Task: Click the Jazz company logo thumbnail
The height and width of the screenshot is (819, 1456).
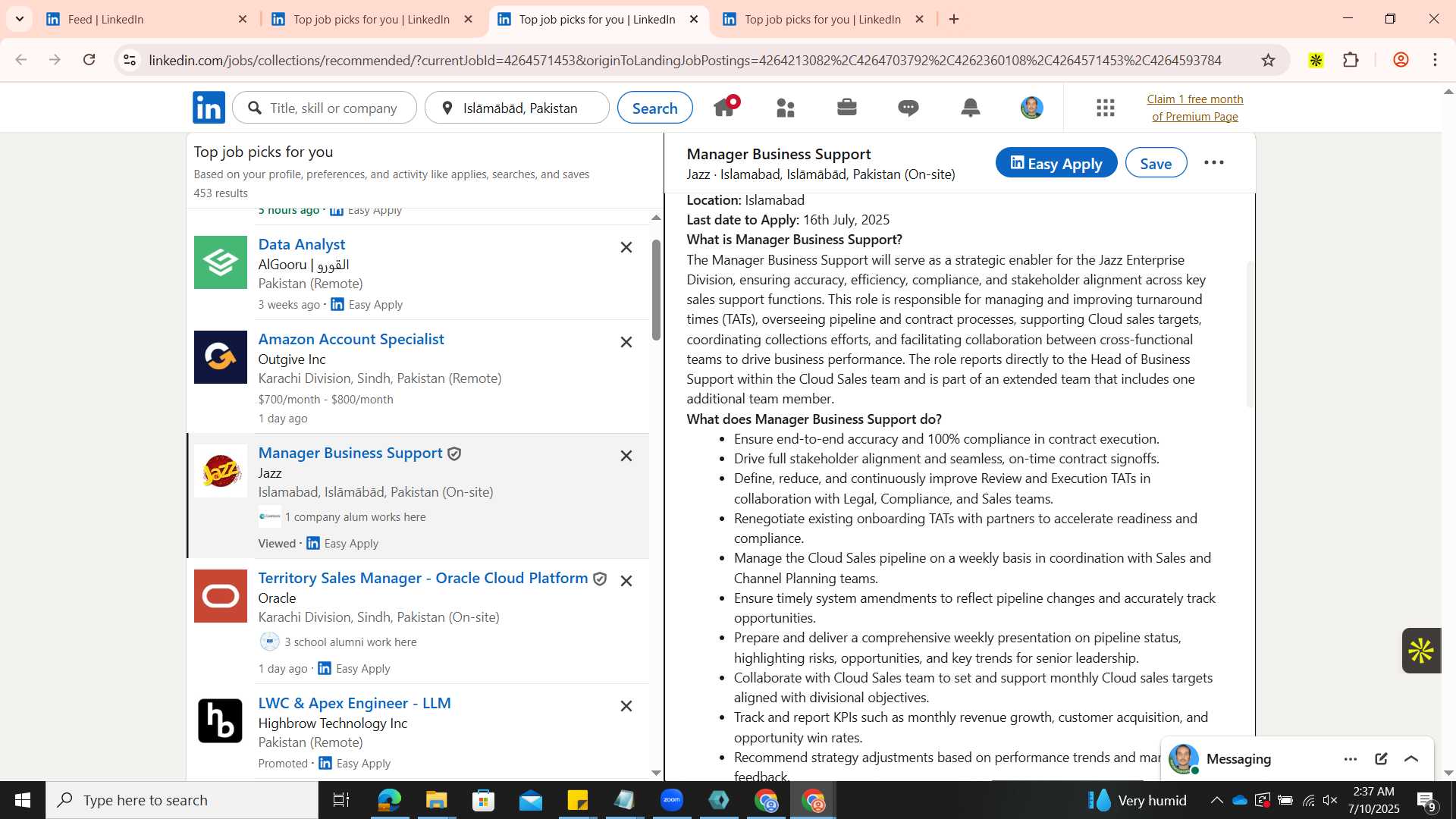Action: click(220, 471)
